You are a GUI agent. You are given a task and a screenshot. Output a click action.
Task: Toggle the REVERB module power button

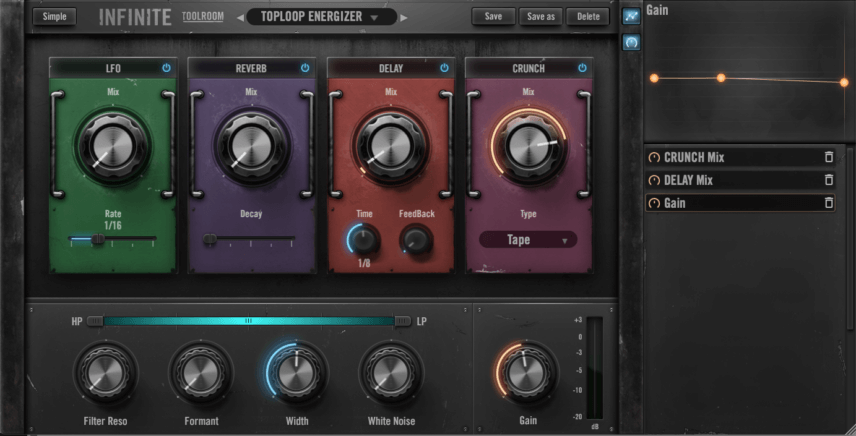click(305, 68)
